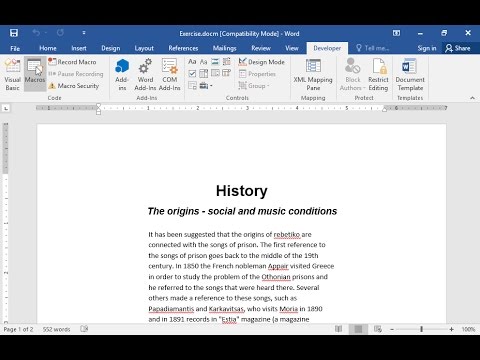Image resolution: width=480 pixels, height=360 pixels.
Task: Click the Tell me search box
Action: click(x=373, y=48)
